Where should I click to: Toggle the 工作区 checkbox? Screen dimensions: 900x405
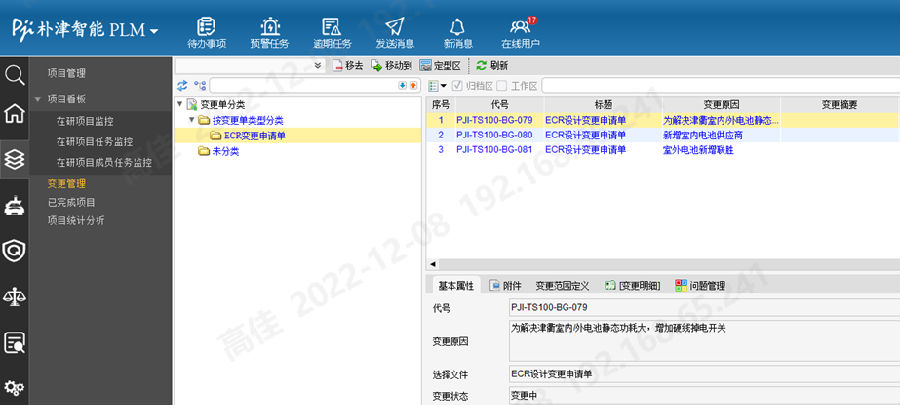pyautogui.click(x=502, y=85)
